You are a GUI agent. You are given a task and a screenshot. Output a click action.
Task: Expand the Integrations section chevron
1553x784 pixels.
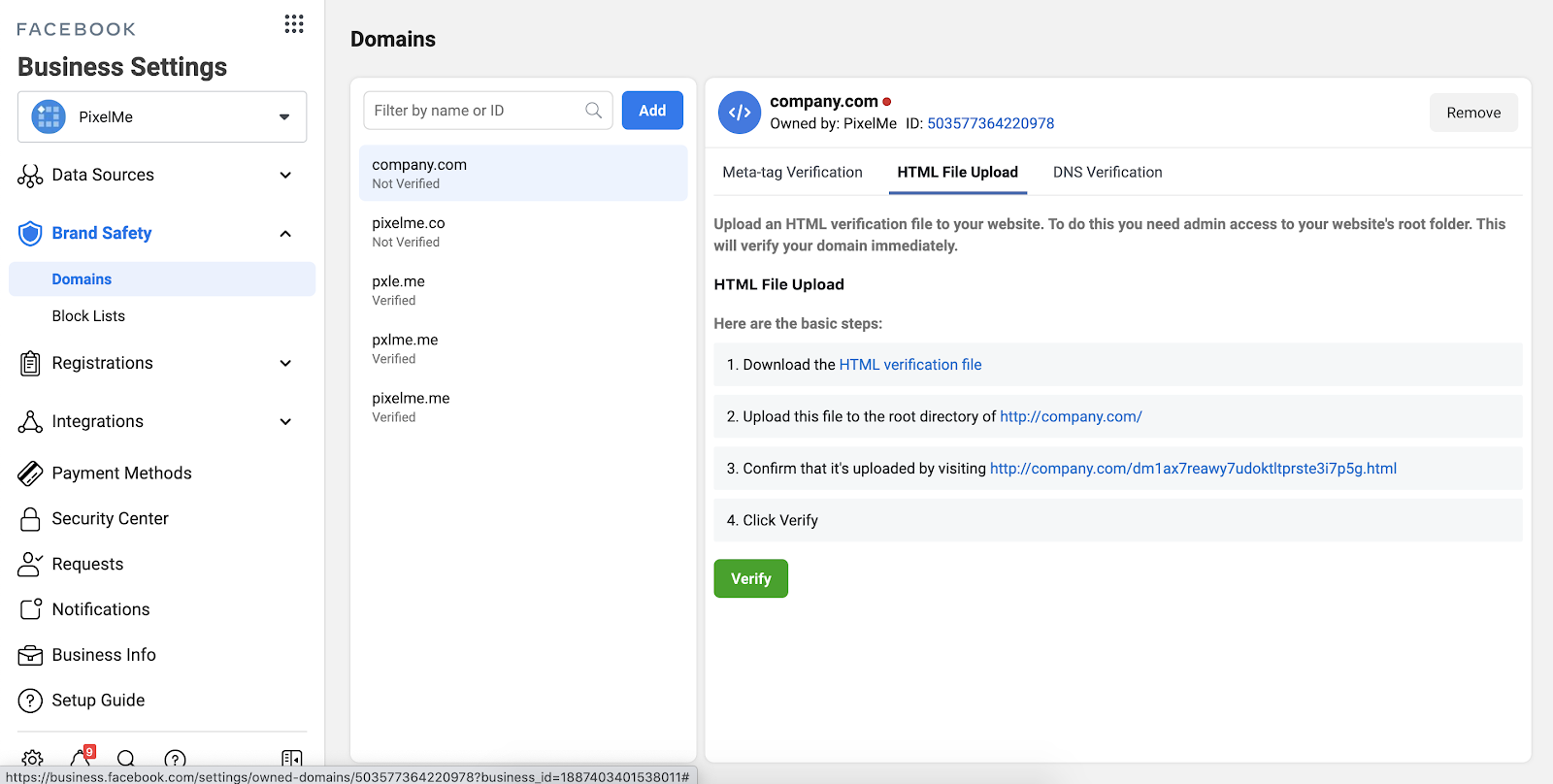(285, 422)
